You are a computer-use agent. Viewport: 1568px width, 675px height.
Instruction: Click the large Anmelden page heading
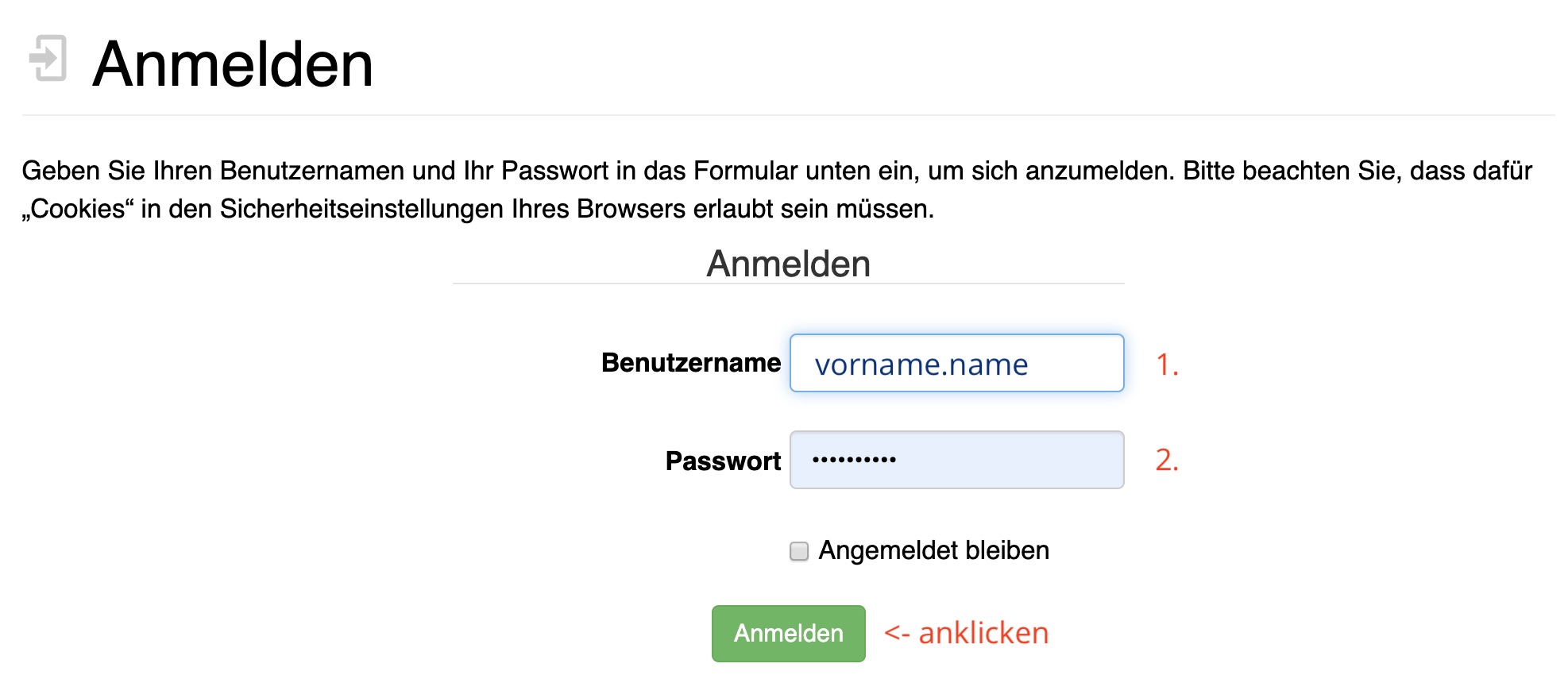click(x=233, y=64)
